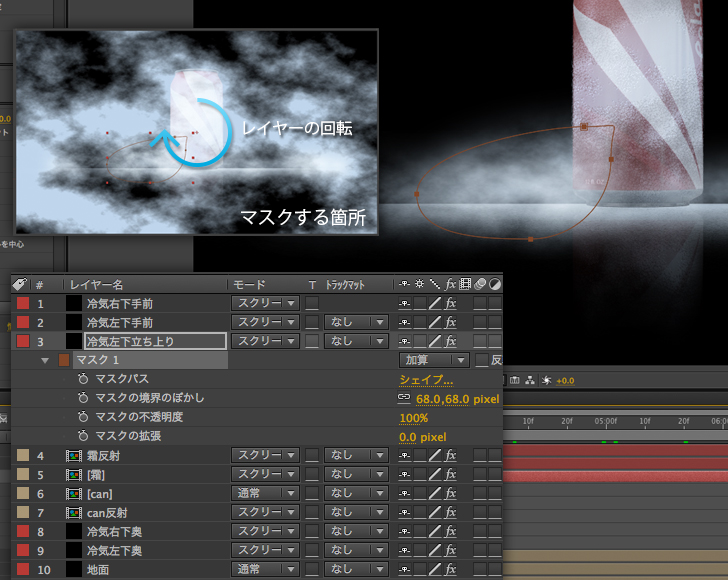Click the brown マスク 1 color swatch

[x=63, y=360]
